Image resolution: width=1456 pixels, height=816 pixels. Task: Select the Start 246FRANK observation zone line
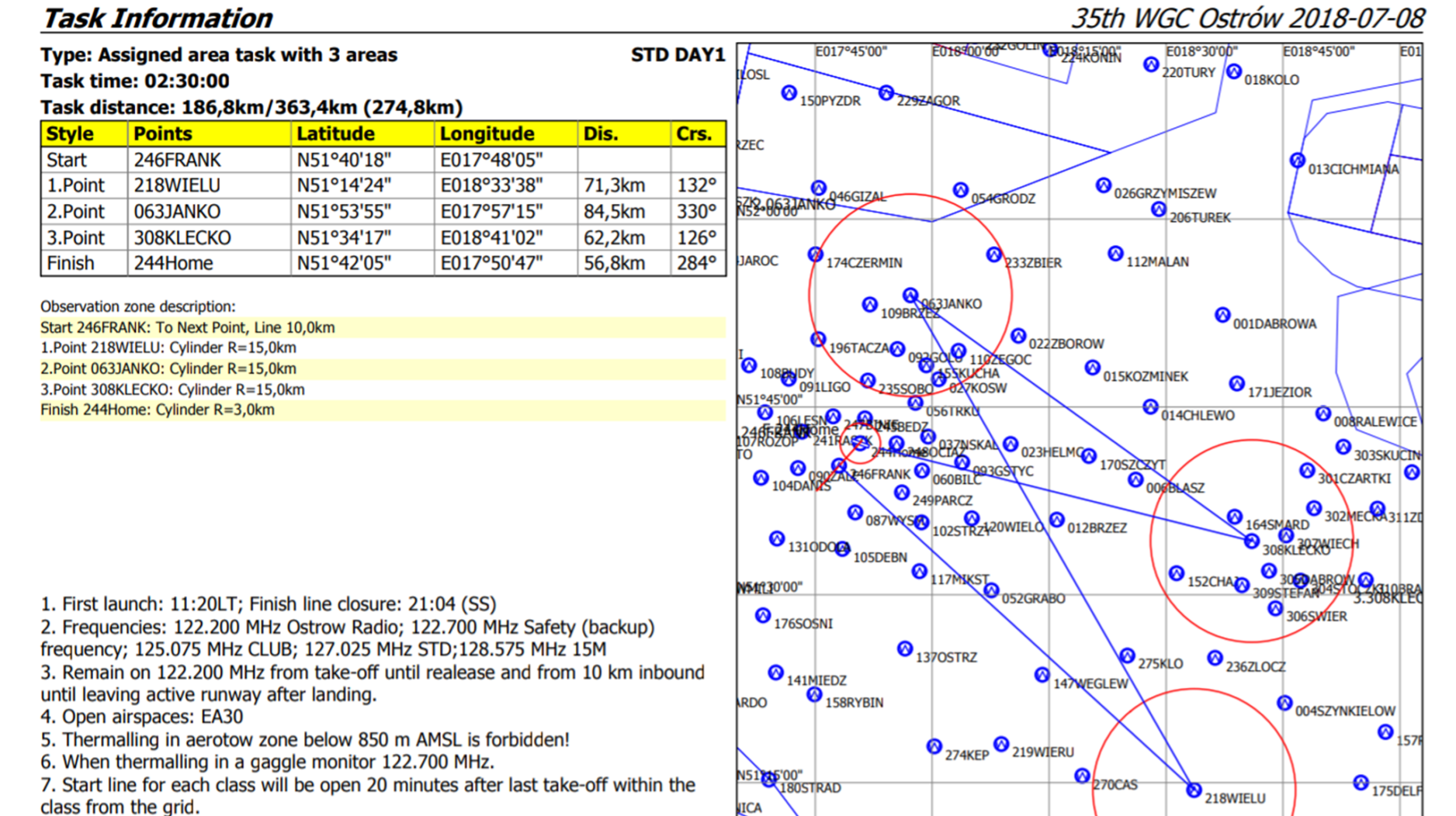(x=188, y=327)
